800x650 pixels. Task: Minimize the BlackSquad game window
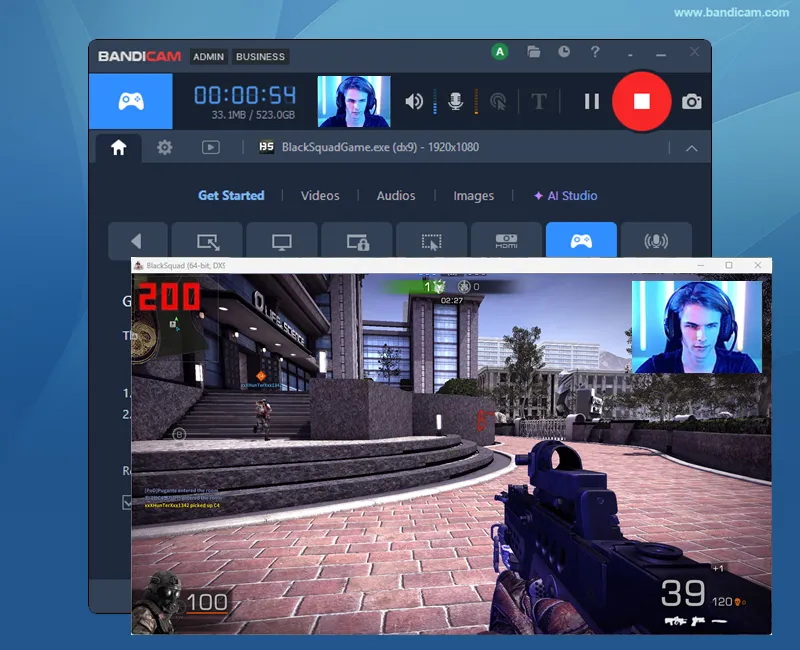(700, 265)
